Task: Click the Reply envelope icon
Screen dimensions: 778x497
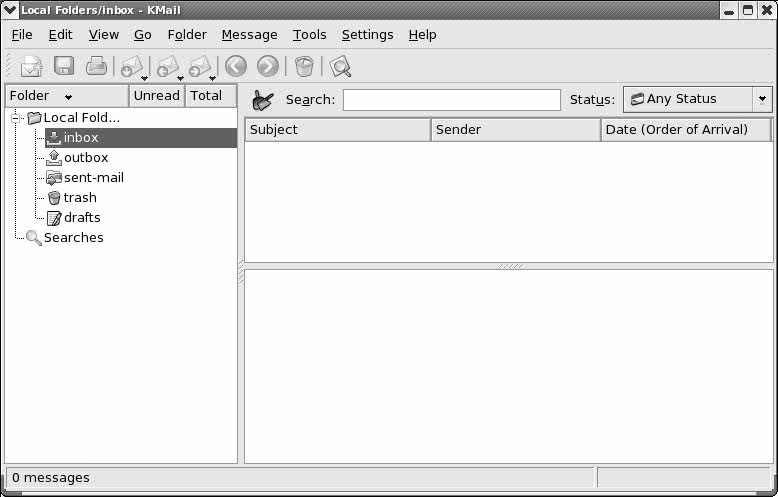Action: pyautogui.click(x=167, y=66)
